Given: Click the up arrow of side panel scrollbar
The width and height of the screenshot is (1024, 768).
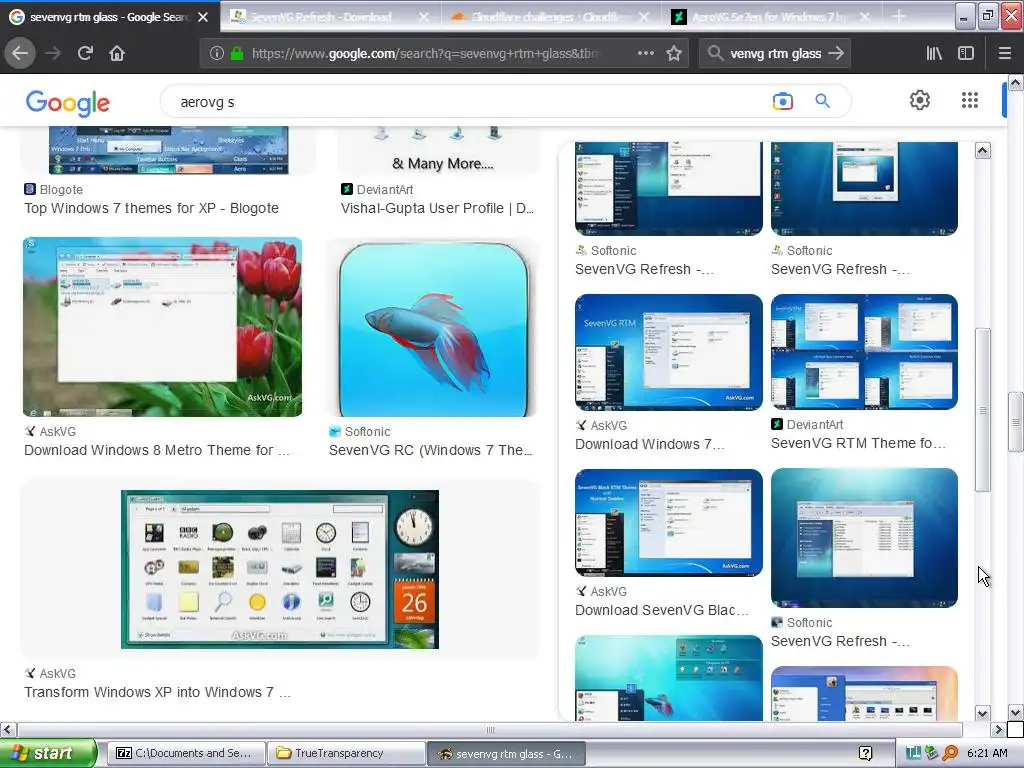Looking at the screenshot, I should [982, 151].
